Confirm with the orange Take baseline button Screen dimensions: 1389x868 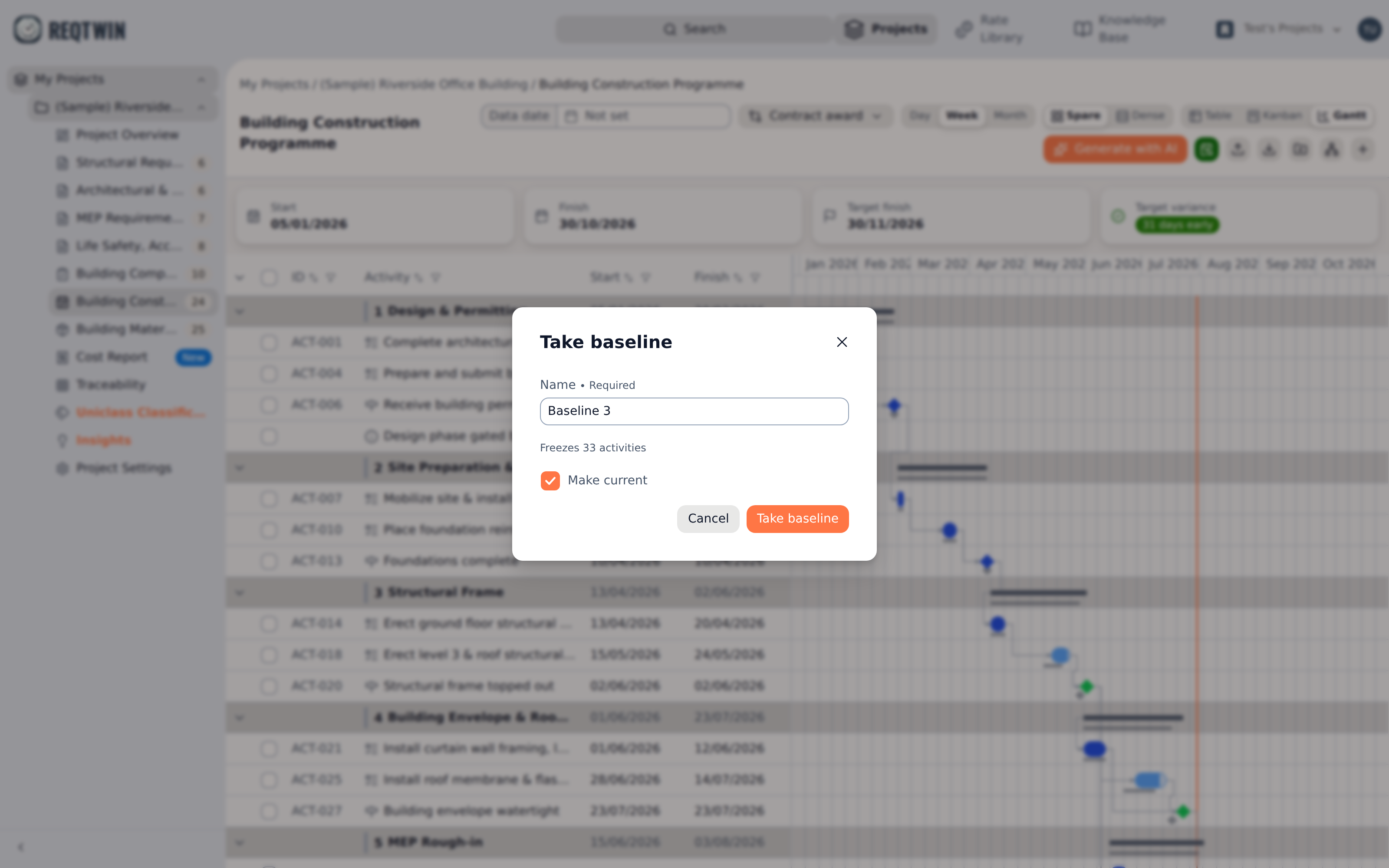[x=797, y=518]
